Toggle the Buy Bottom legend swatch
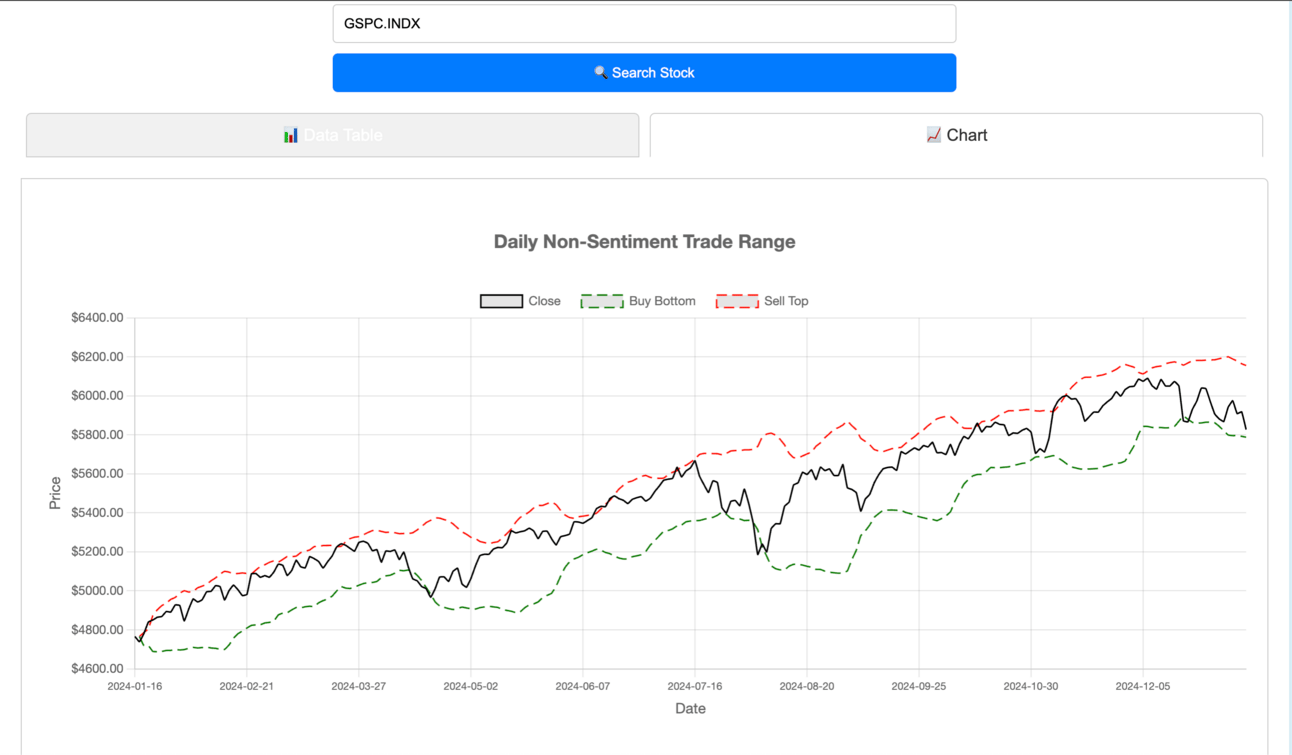The width and height of the screenshot is (1292, 755). coord(602,301)
